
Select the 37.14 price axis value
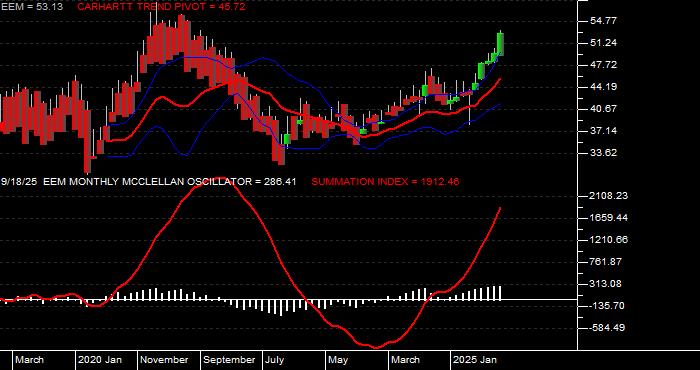603,131
